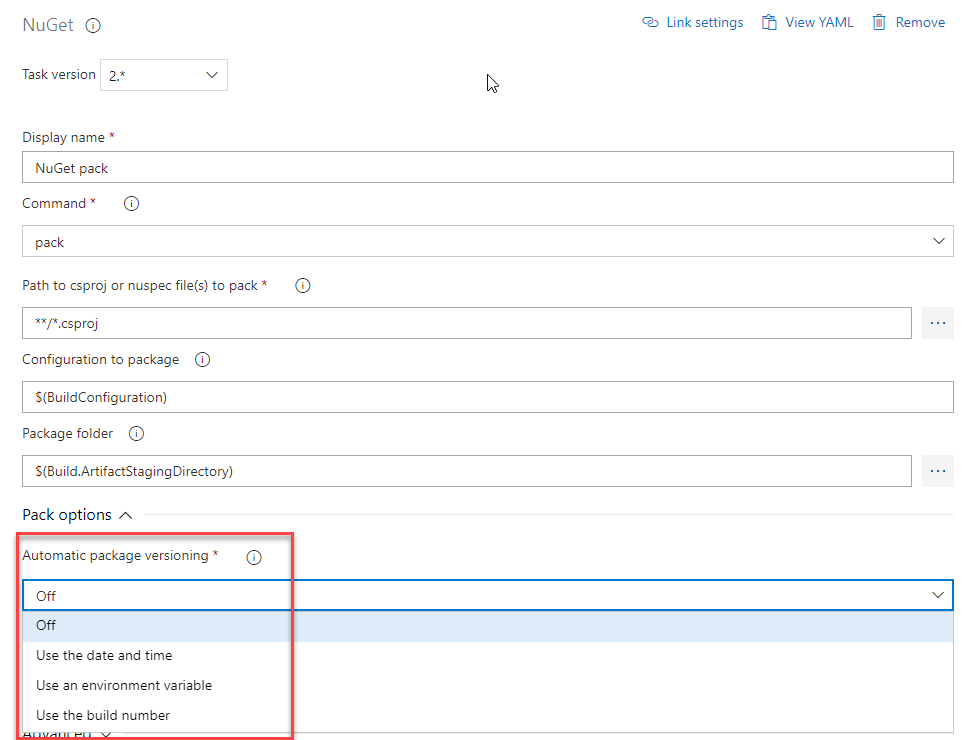
Task: Click the Task version label
Action: [x=59, y=74]
